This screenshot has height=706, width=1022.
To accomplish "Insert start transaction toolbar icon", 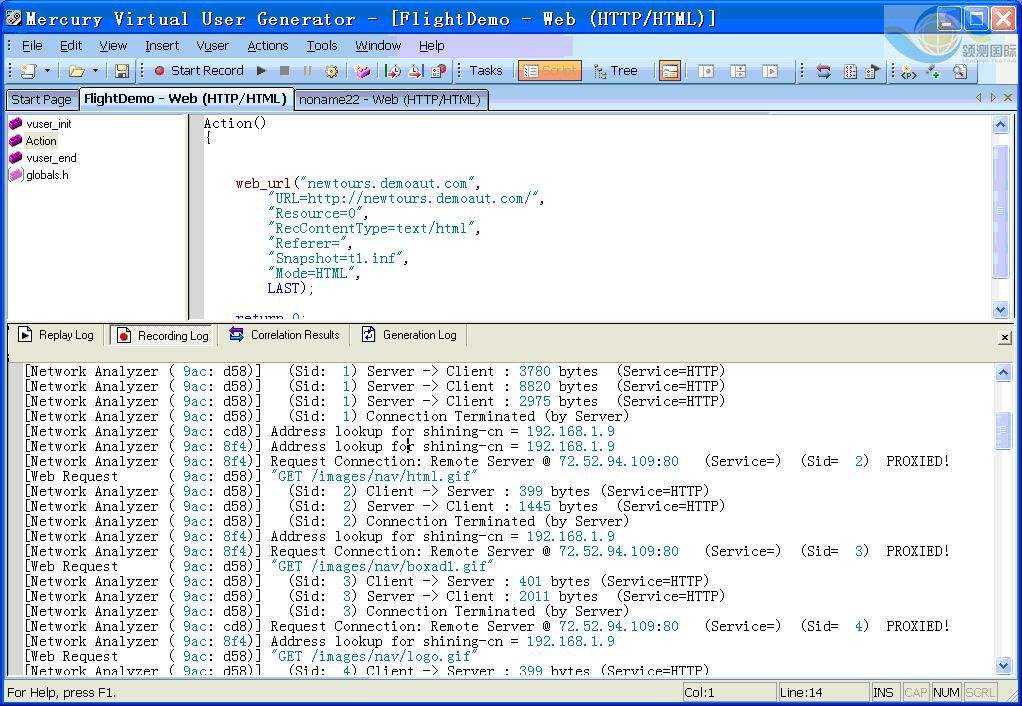I will point(393,71).
